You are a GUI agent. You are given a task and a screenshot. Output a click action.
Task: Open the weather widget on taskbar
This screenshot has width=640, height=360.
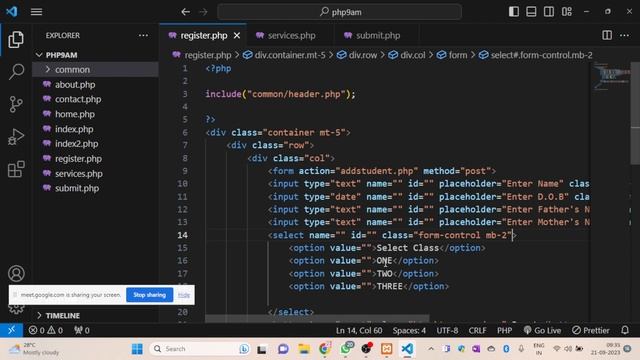pos(34,349)
